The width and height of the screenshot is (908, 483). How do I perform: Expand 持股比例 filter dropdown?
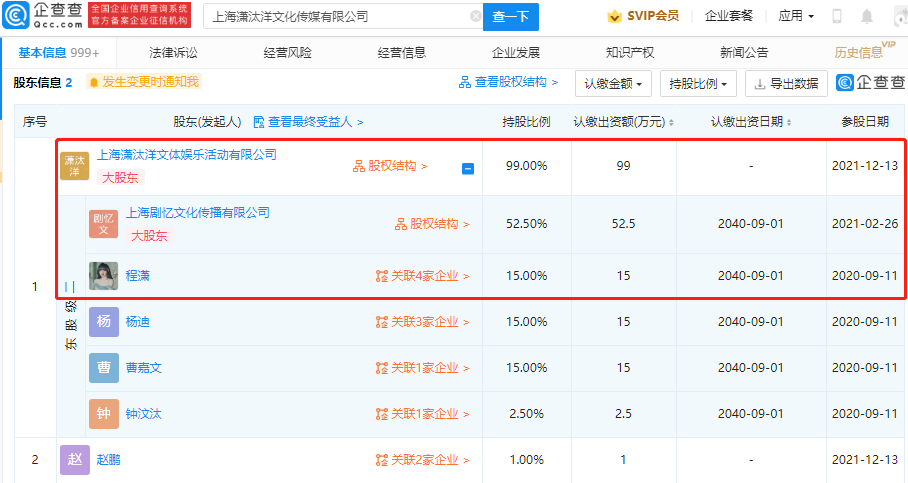(x=698, y=83)
